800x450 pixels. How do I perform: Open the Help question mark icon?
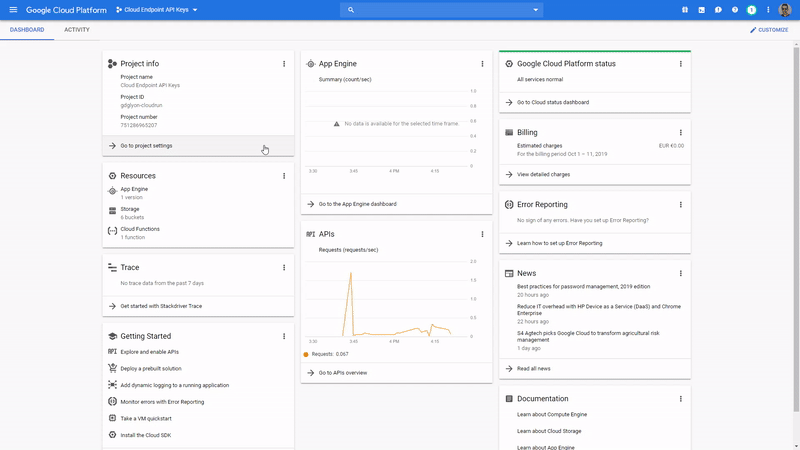point(735,10)
